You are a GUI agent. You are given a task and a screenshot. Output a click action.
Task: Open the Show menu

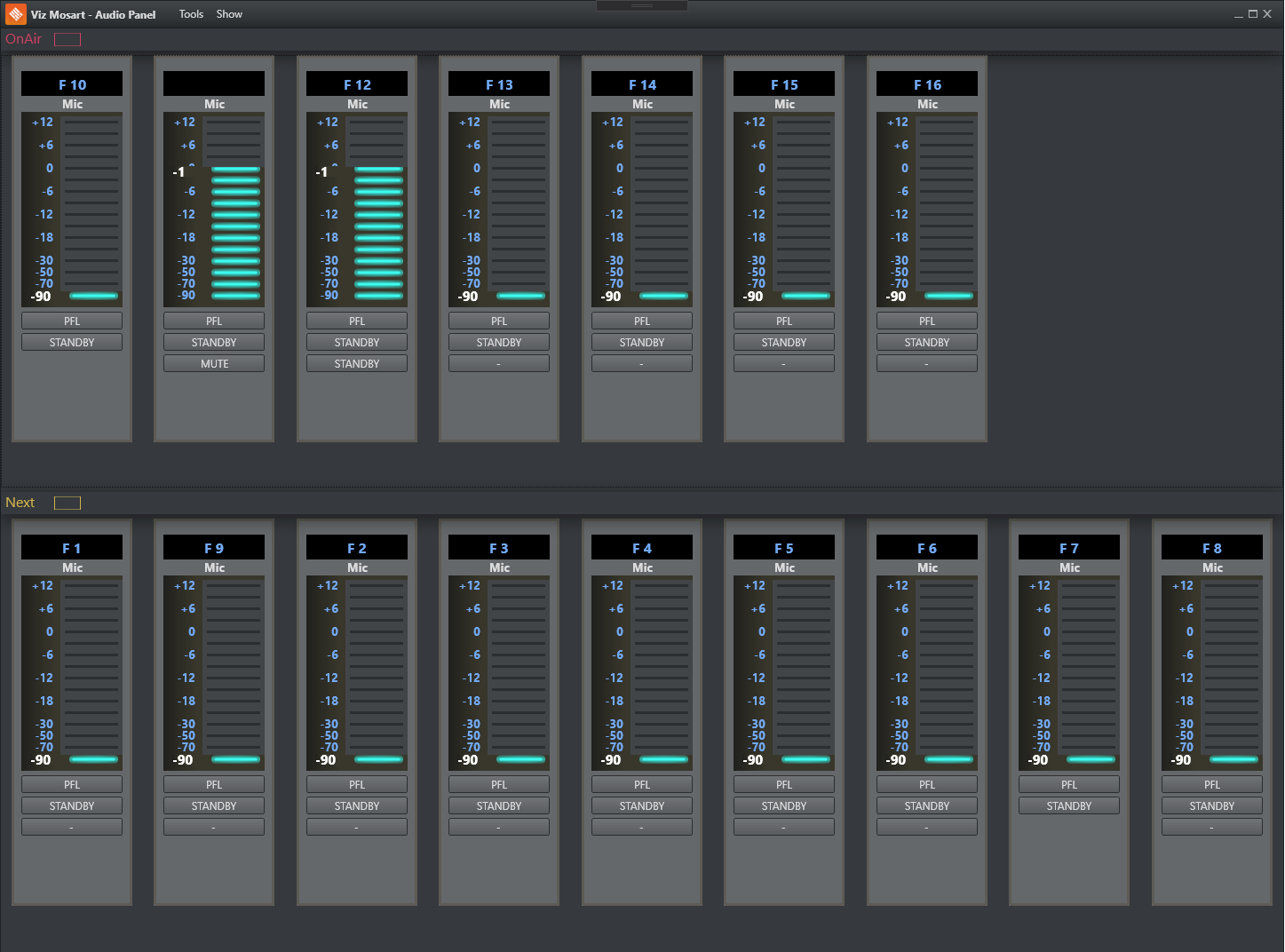[229, 14]
